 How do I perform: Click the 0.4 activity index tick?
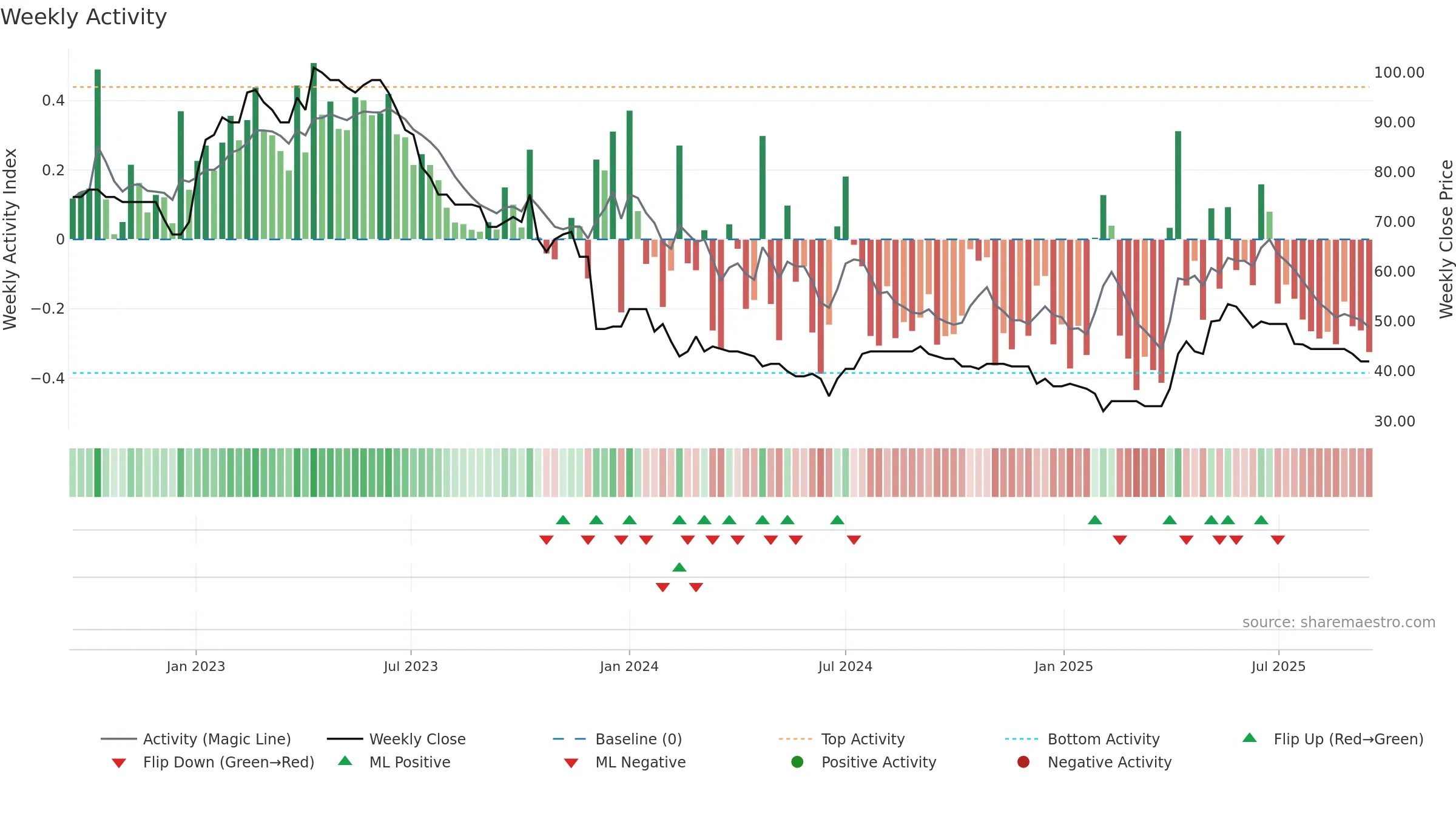coord(53,100)
